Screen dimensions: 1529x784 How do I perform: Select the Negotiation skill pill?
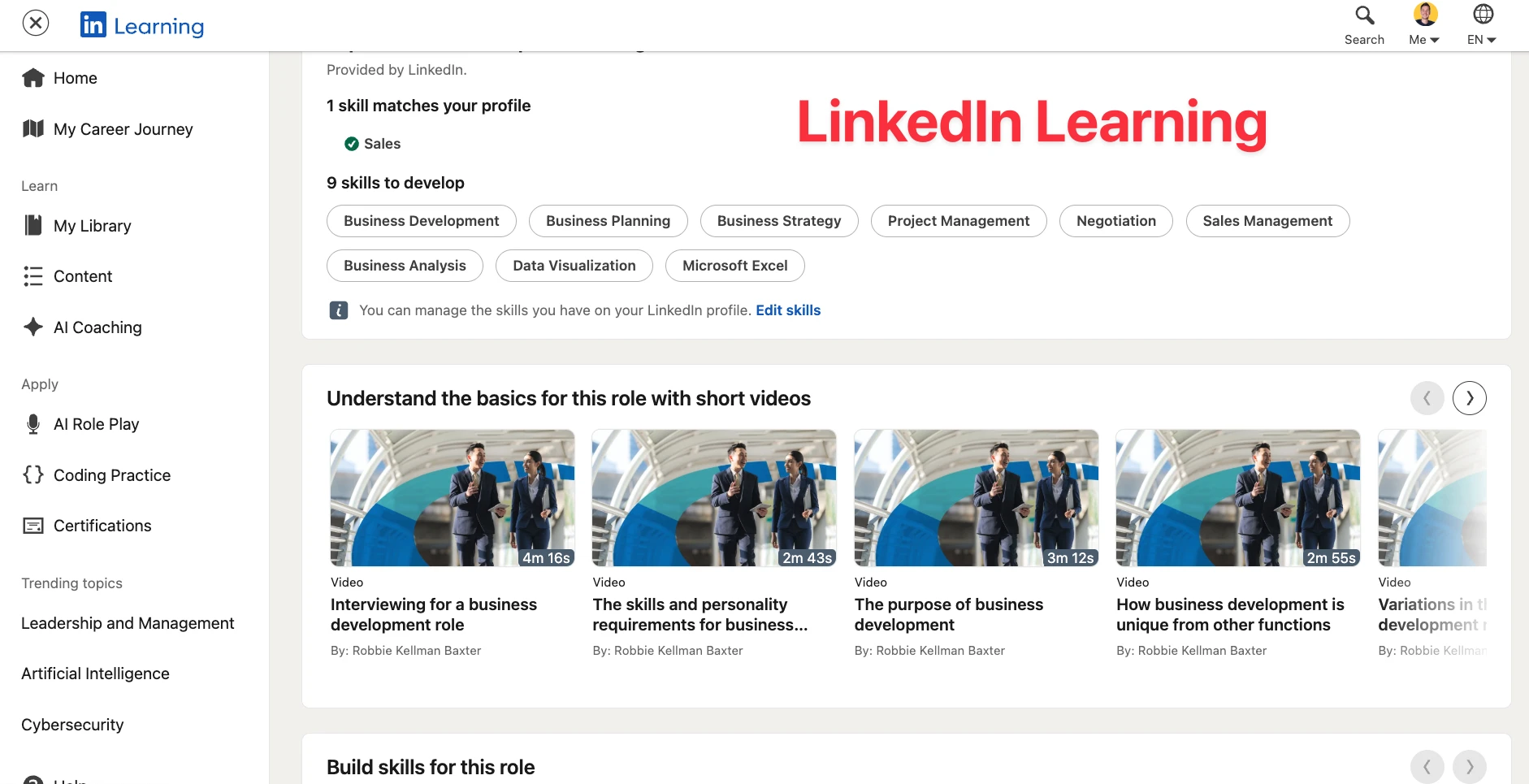coord(1115,221)
